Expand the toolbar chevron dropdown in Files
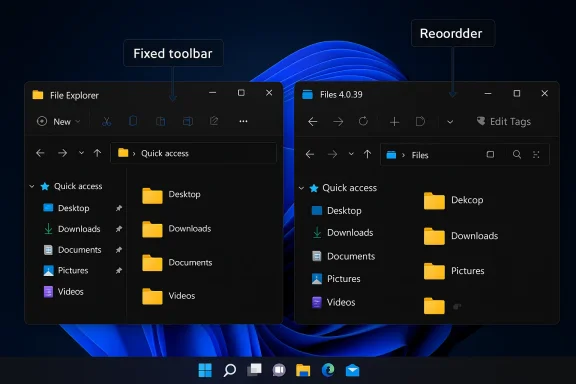The image size is (576, 384). click(450, 122)
